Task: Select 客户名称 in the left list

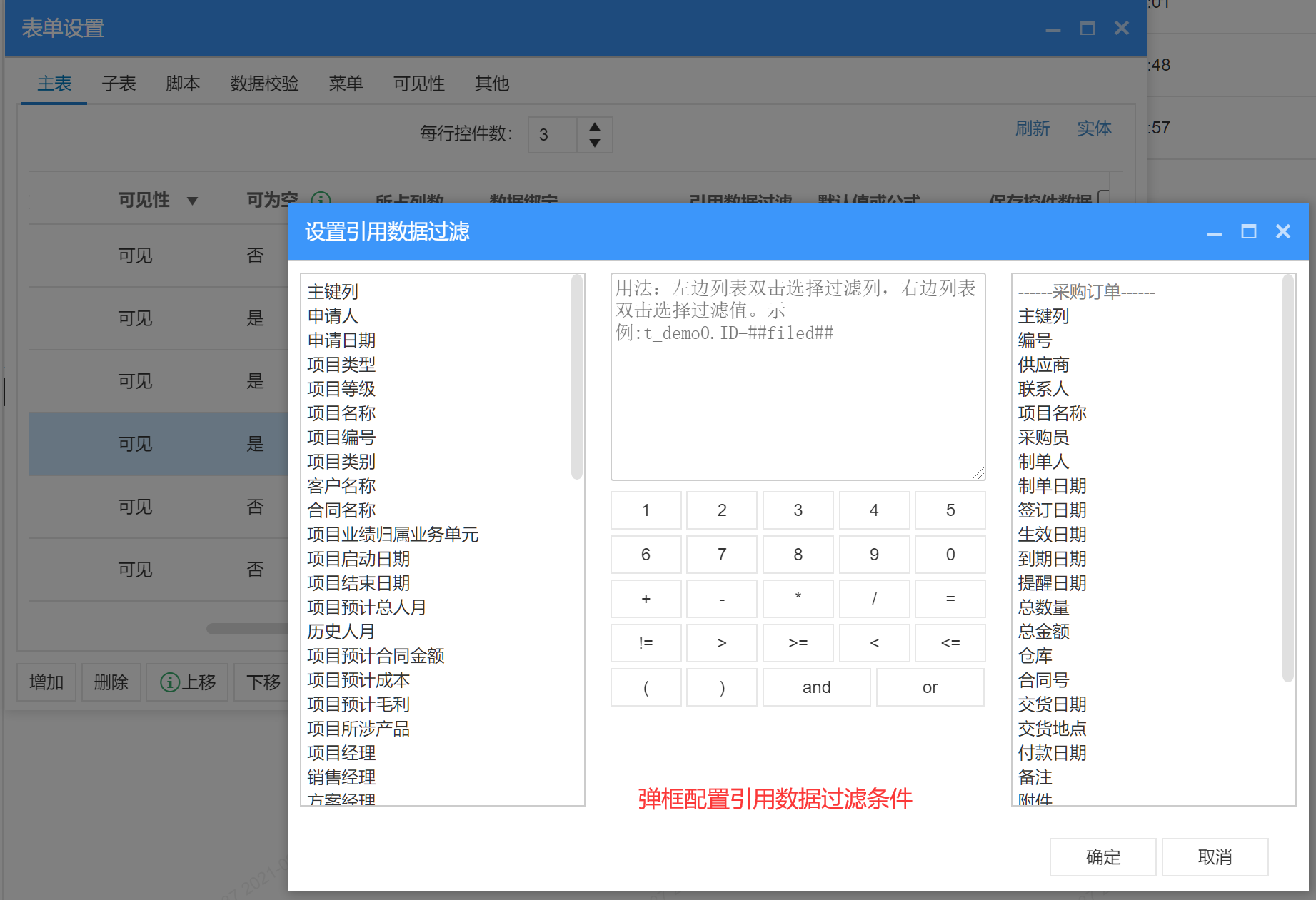Action: (341, 486)
